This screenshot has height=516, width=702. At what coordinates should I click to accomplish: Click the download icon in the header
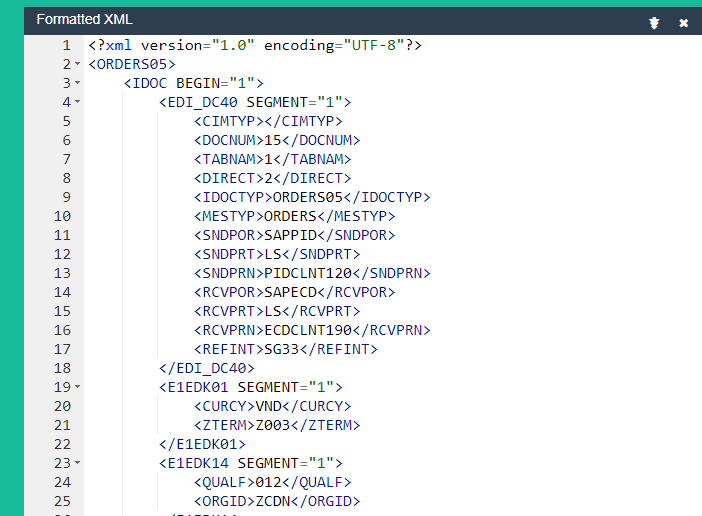[x=654, y=22]
